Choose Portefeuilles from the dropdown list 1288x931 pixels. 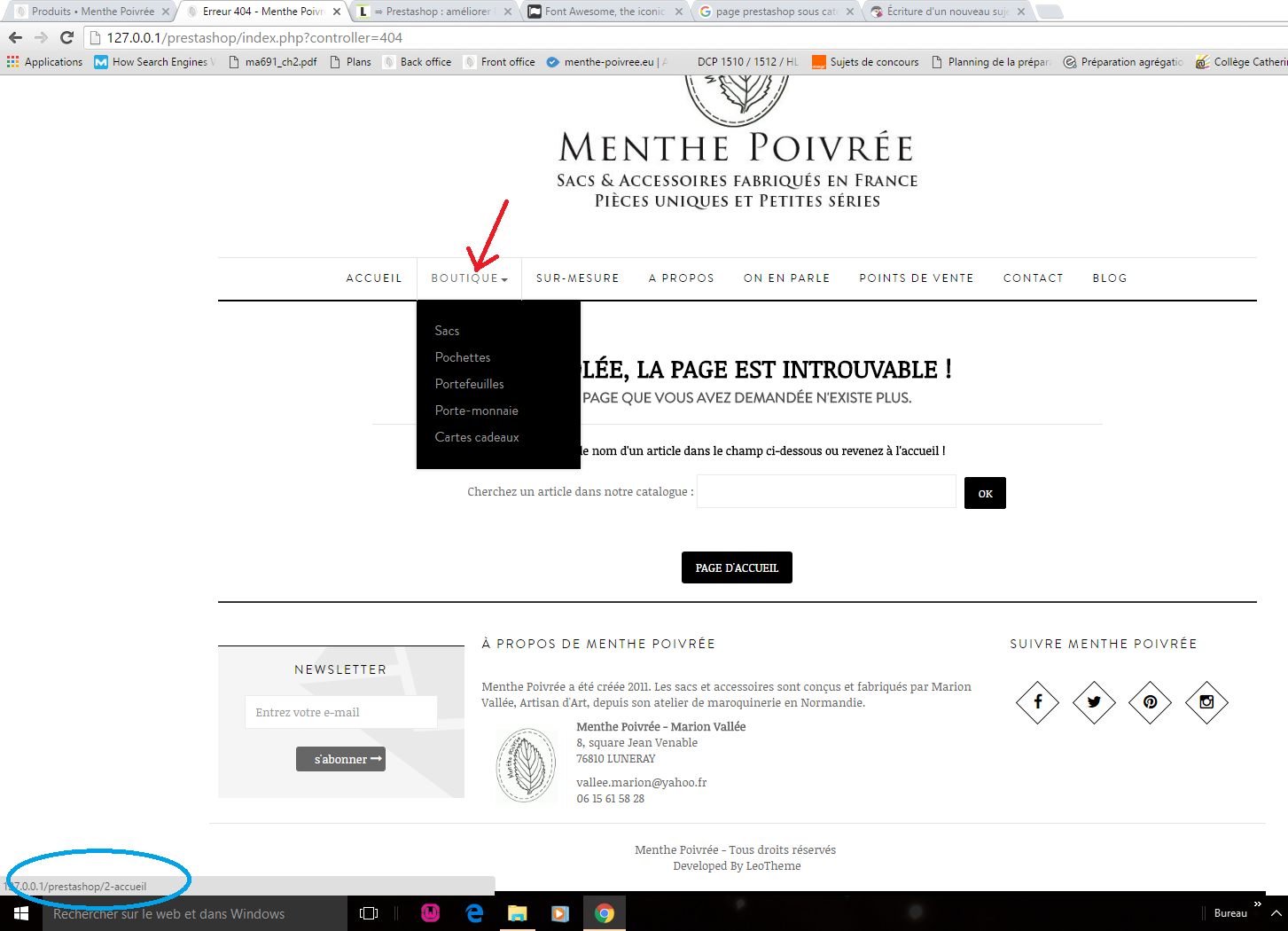[469, 384]
